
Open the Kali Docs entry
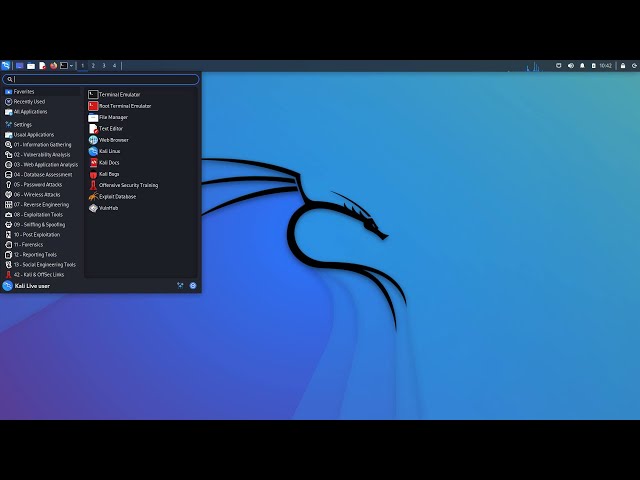(141, 162)
